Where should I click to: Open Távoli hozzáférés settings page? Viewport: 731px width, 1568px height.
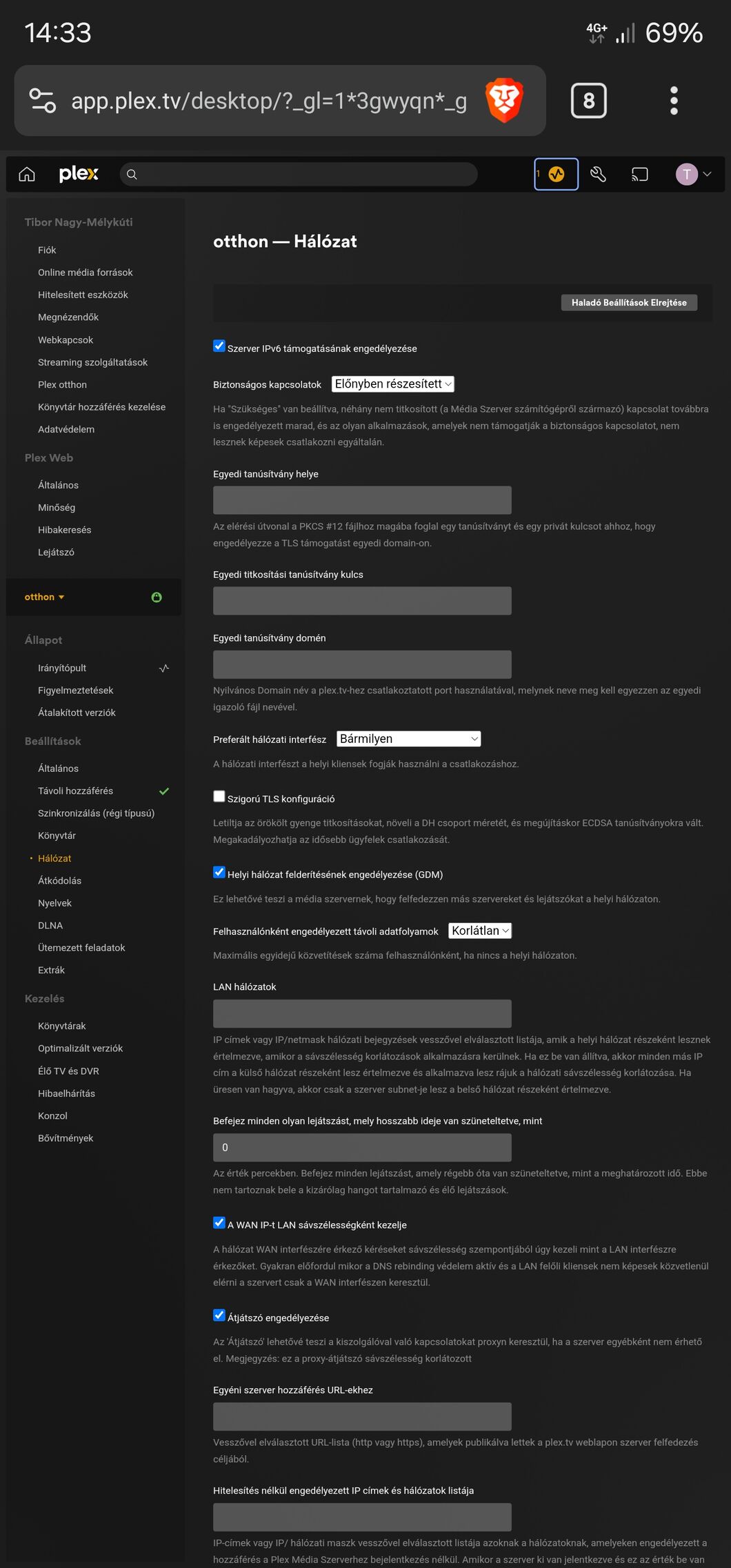[75, 791]
